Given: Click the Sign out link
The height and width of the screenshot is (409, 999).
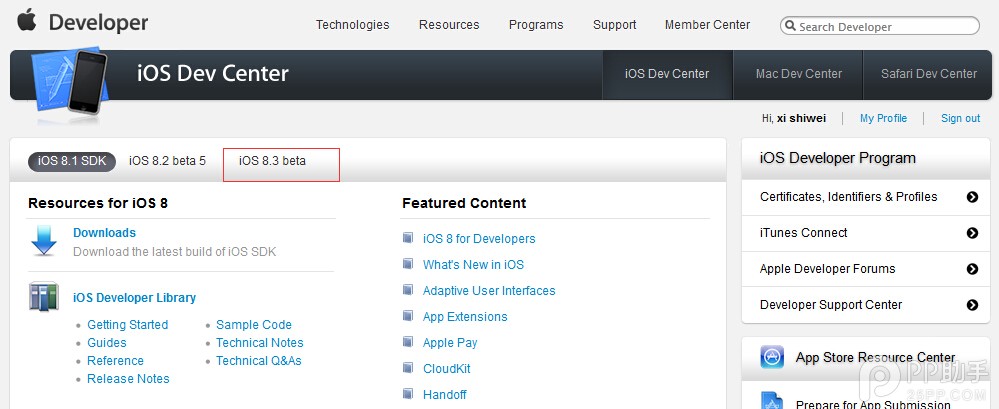Looking at the screenshot, I should tap(960, 118).
